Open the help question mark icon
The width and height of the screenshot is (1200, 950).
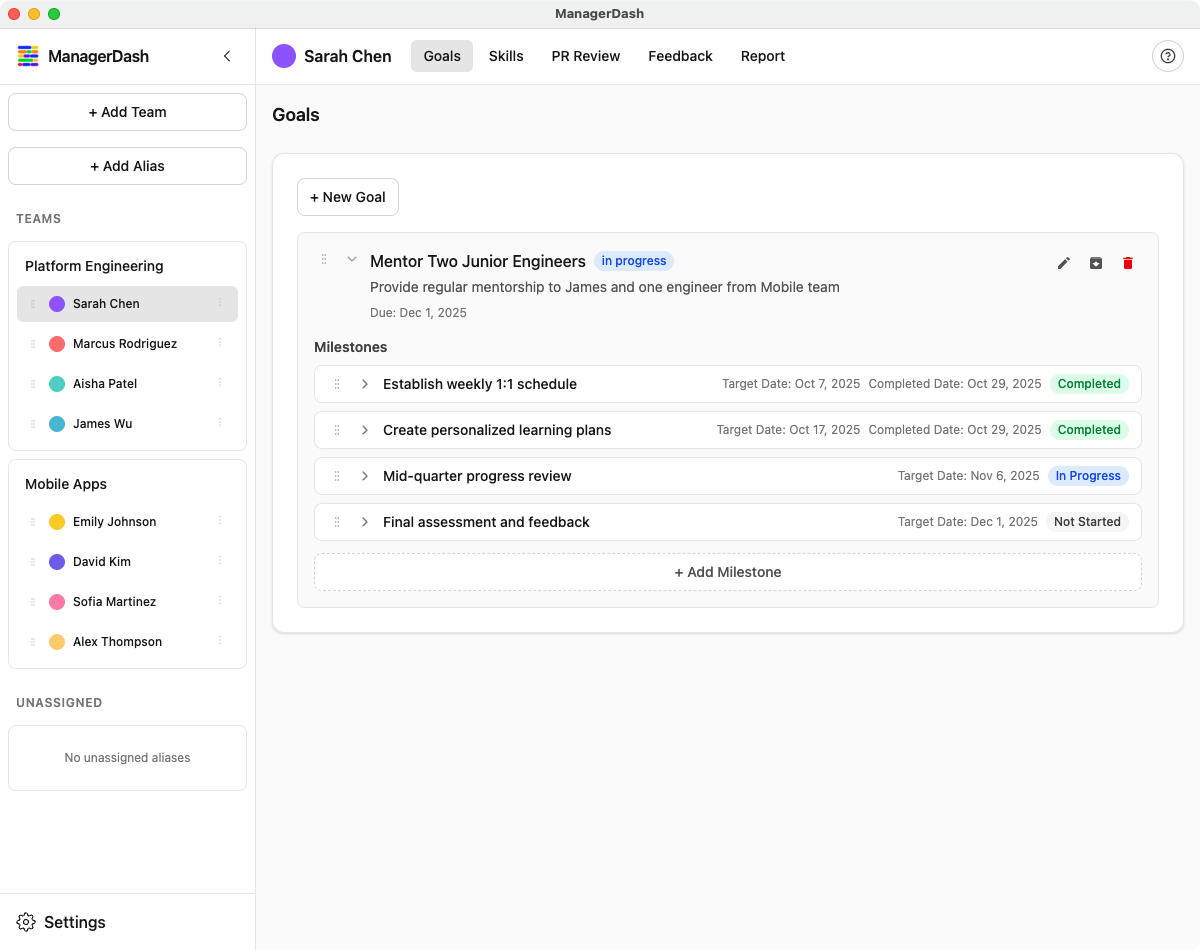pyautogui.click(x=1167, y=56)
